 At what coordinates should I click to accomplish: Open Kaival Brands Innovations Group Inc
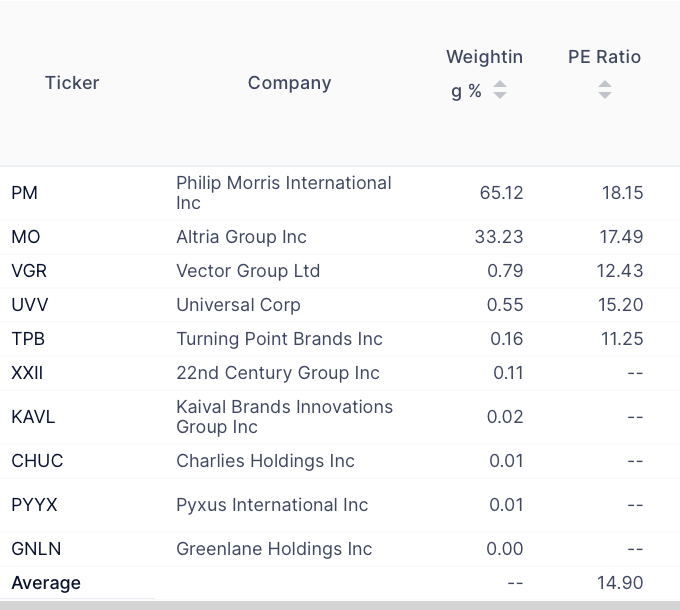(284, 416)
